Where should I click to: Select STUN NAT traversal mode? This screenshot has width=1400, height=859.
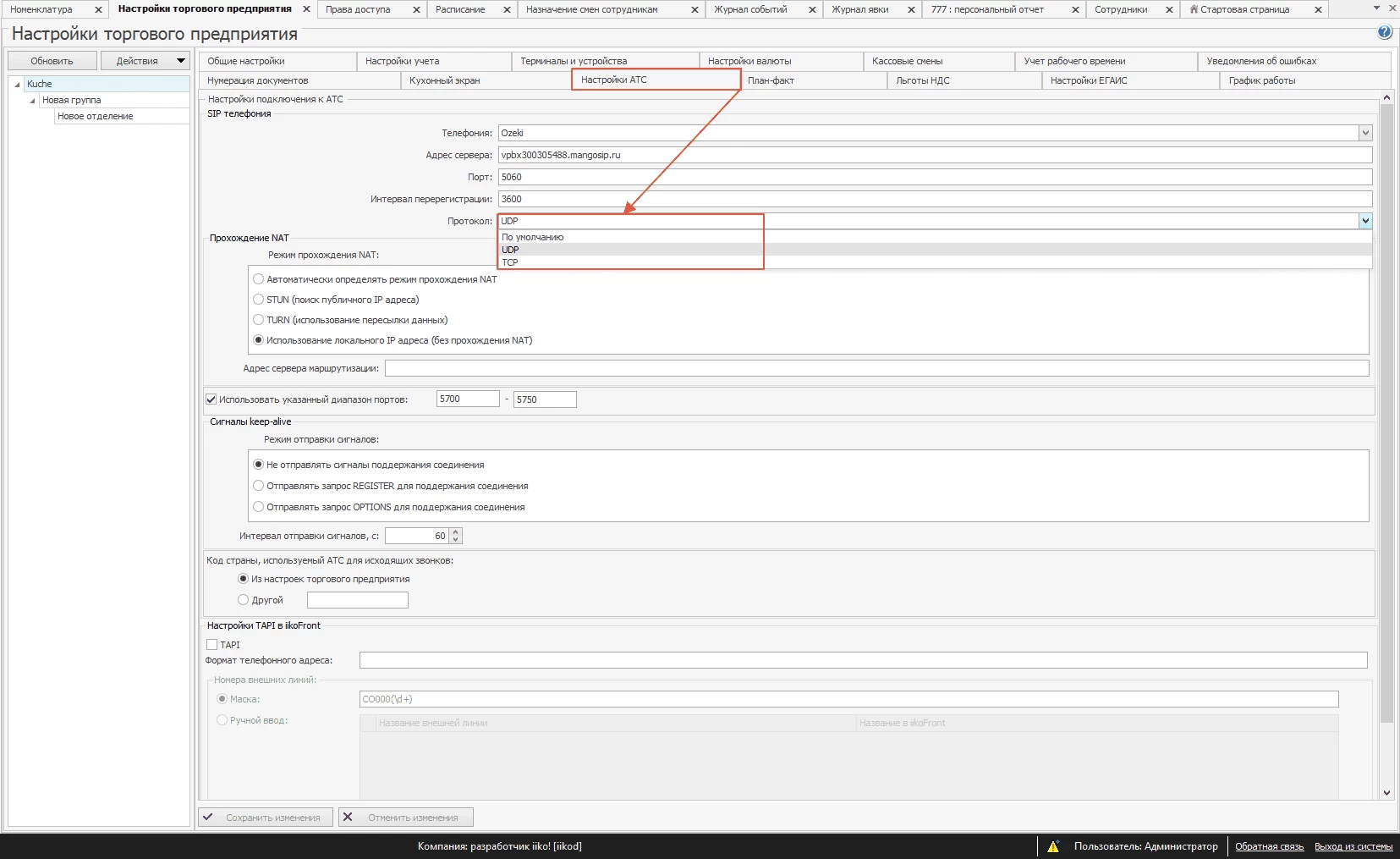[259, 300]
